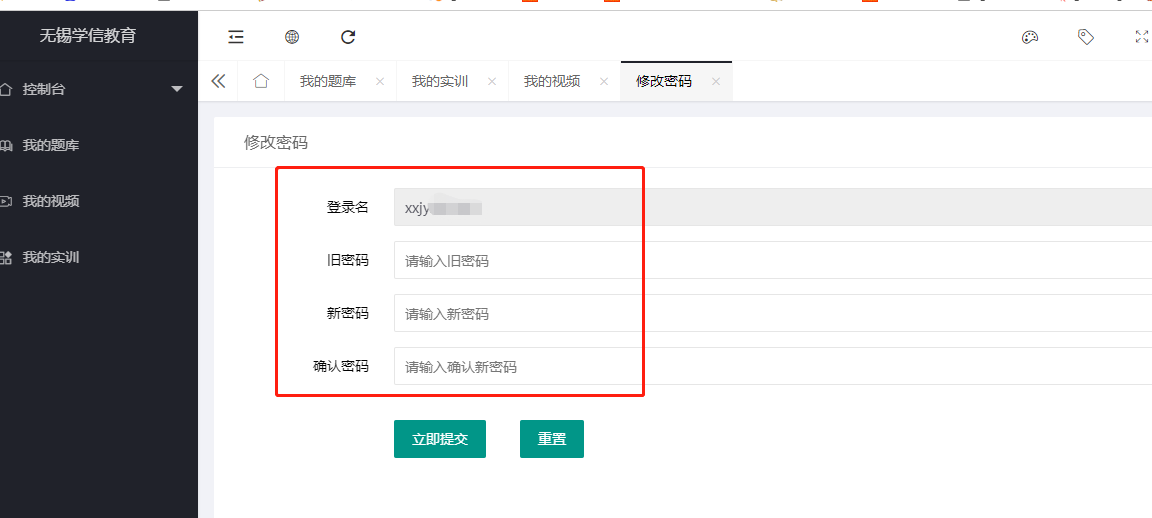1152x518 pixels.
Task: Click the globe icon in top toolbar
Action: [292, 37]
